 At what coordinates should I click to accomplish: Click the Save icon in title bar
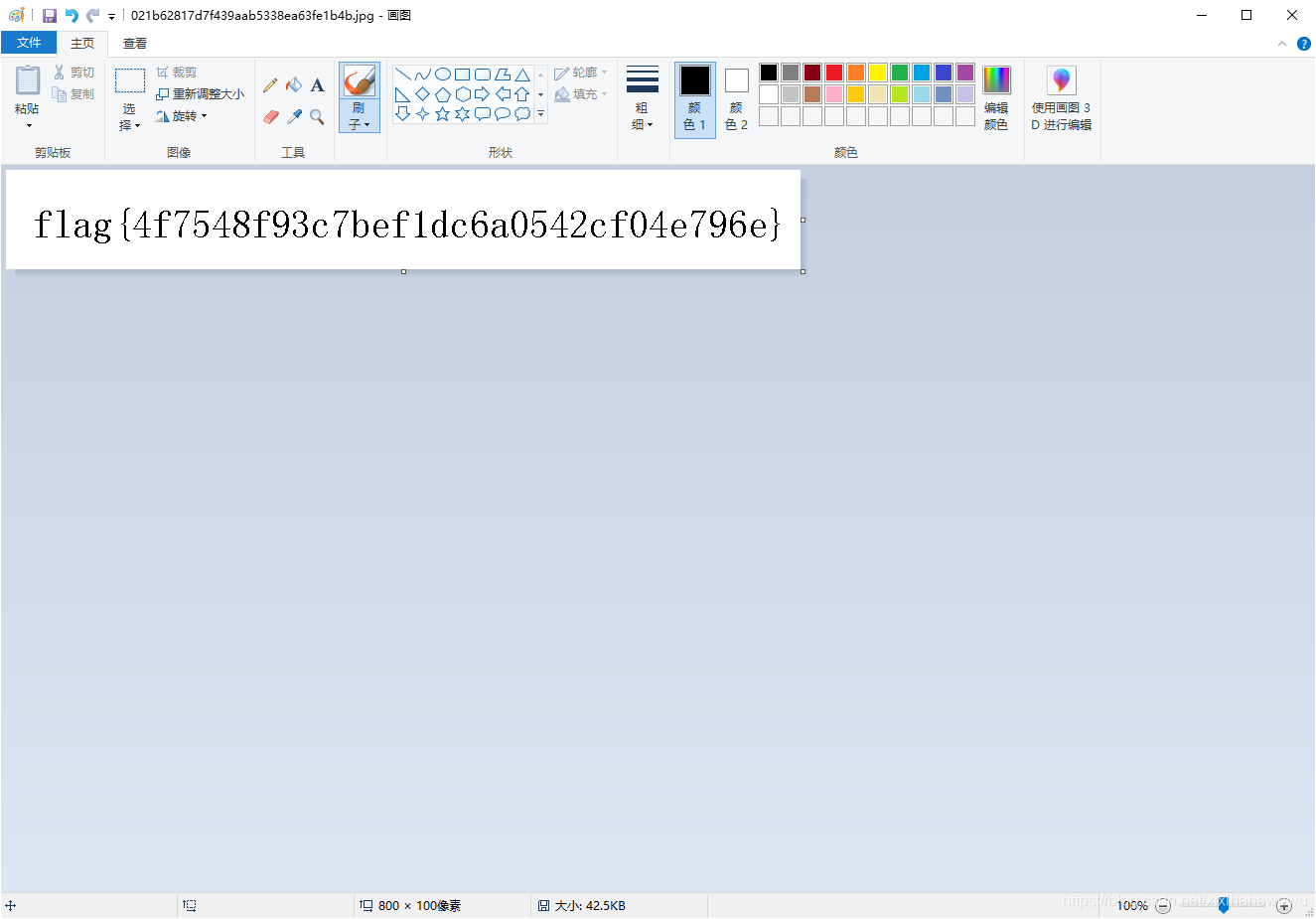tap(50, 16)
